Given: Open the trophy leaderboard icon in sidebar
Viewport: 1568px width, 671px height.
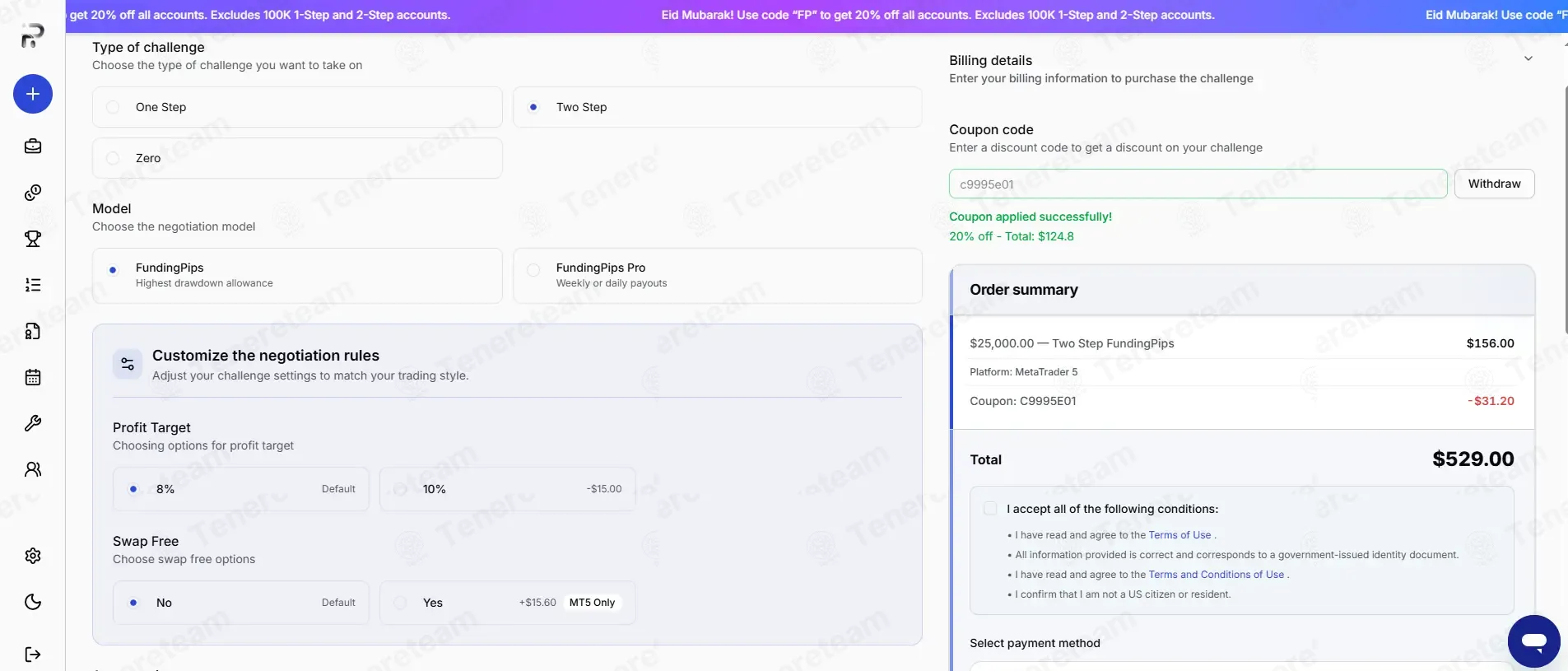Looking at the screenshot, I should (x=33, y=239).
